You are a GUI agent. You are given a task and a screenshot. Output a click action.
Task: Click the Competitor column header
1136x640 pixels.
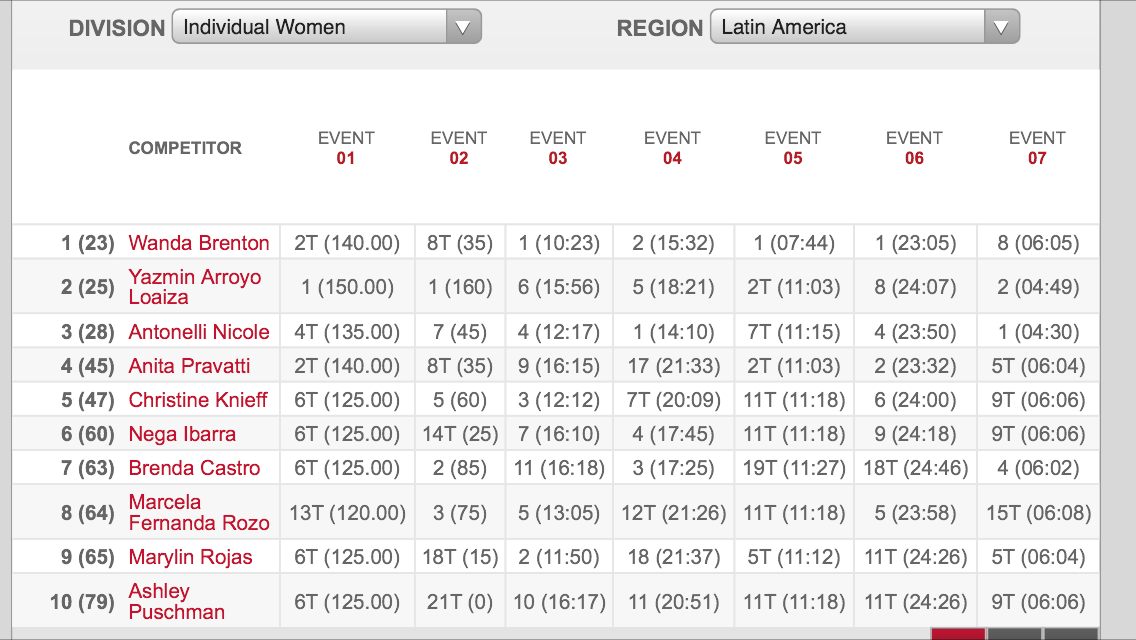coord(185,148)
